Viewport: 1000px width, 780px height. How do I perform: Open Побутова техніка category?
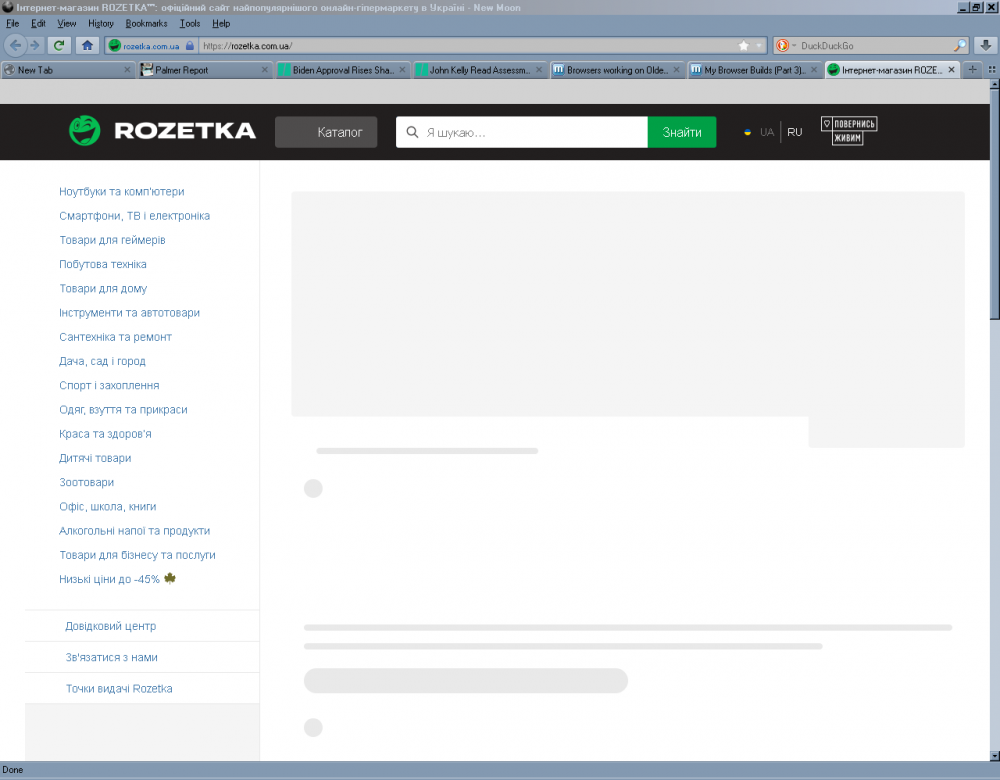pyautogui.click(x=103, y=264)
